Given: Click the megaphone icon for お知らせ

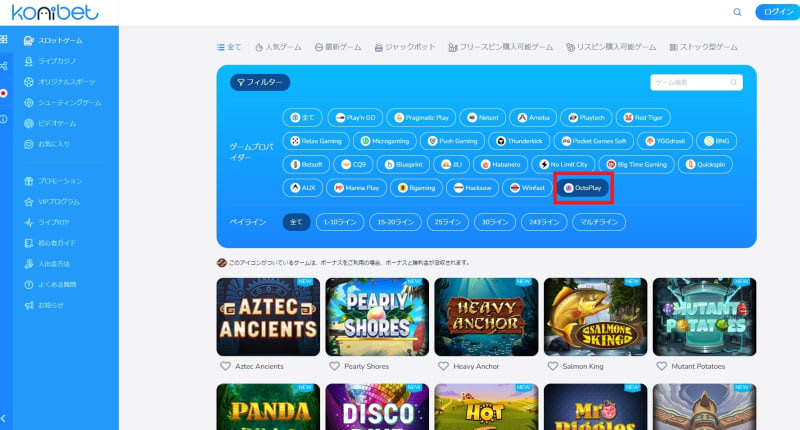Looking at the screenshot, I should [x=29, y=306].
